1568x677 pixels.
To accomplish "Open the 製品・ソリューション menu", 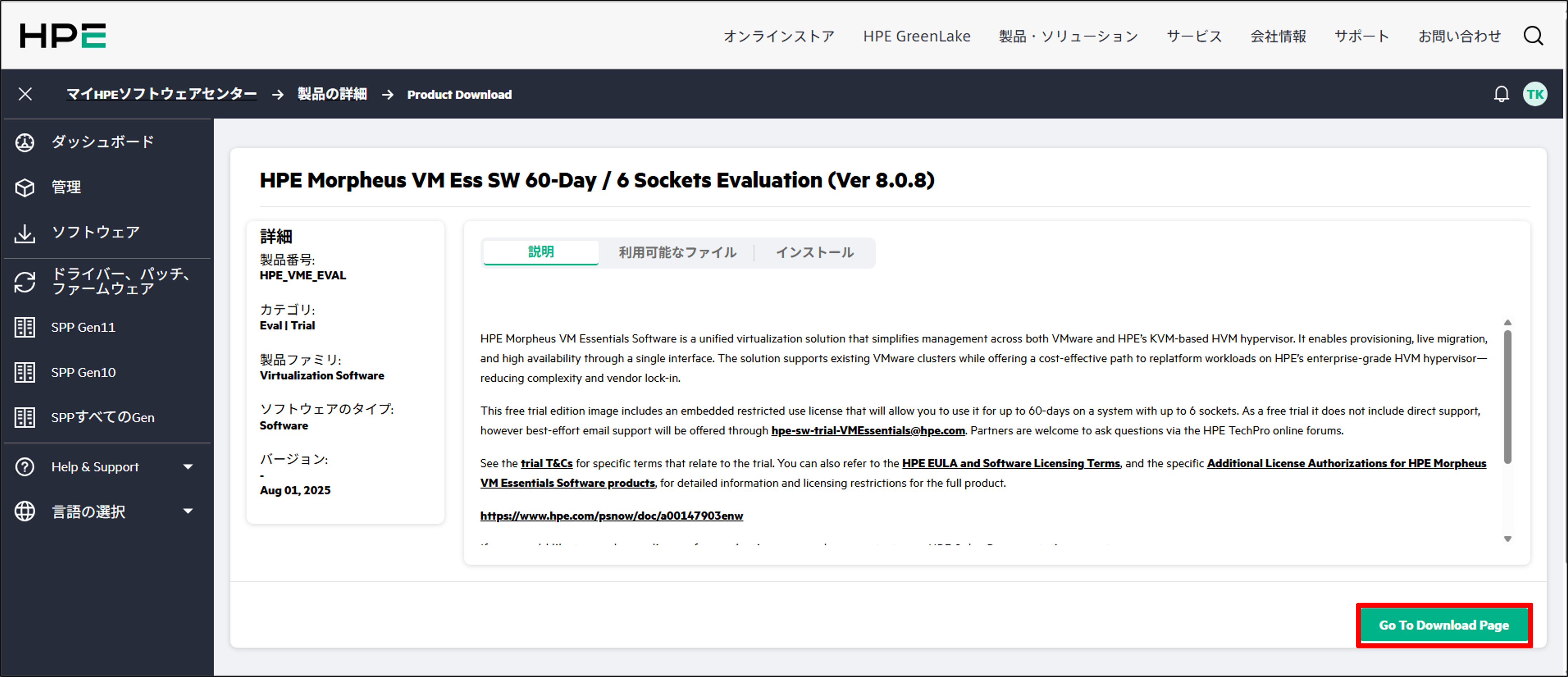I will point(1068,36).
